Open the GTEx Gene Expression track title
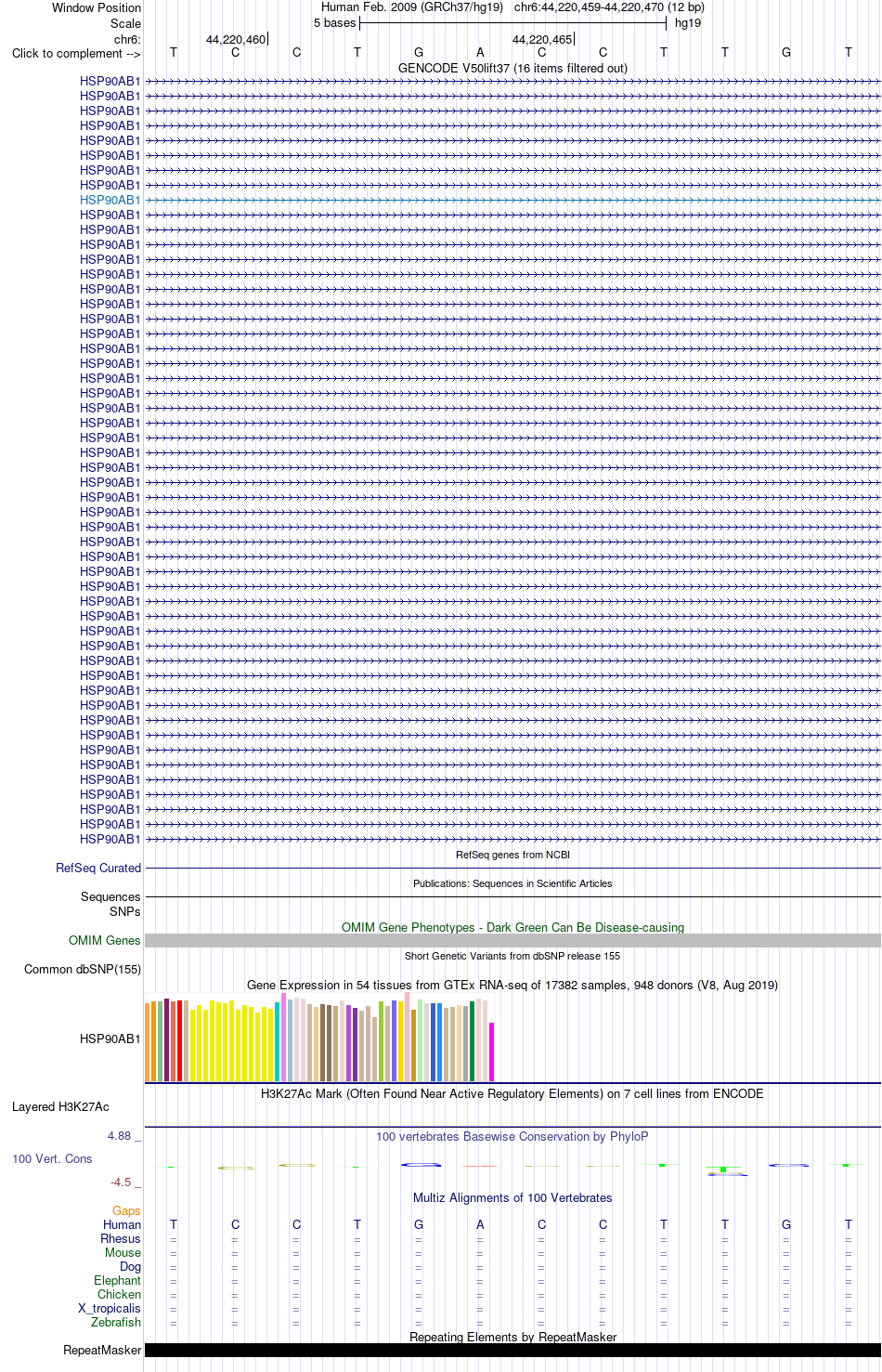The height and width of the screenshot is (1372, 882). coord(512,985)
